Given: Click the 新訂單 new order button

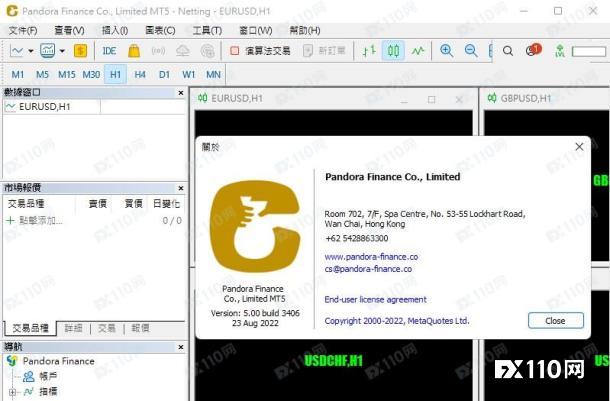Looking at the screenshot, I should pyautogui.click(x=324, y=51).
